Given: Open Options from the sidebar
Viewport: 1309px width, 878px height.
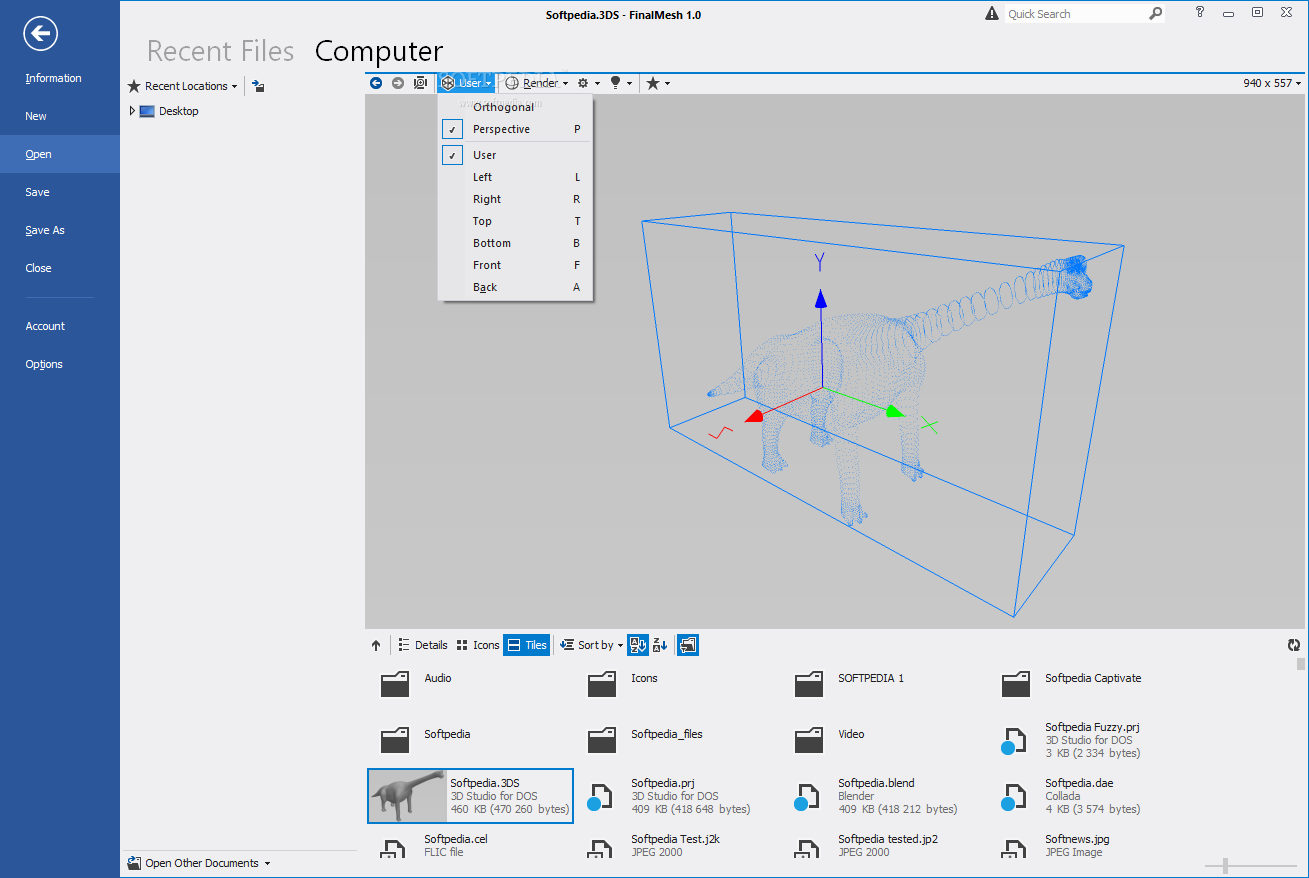Looking at the screenshot, I should click(x=60, y=364).
